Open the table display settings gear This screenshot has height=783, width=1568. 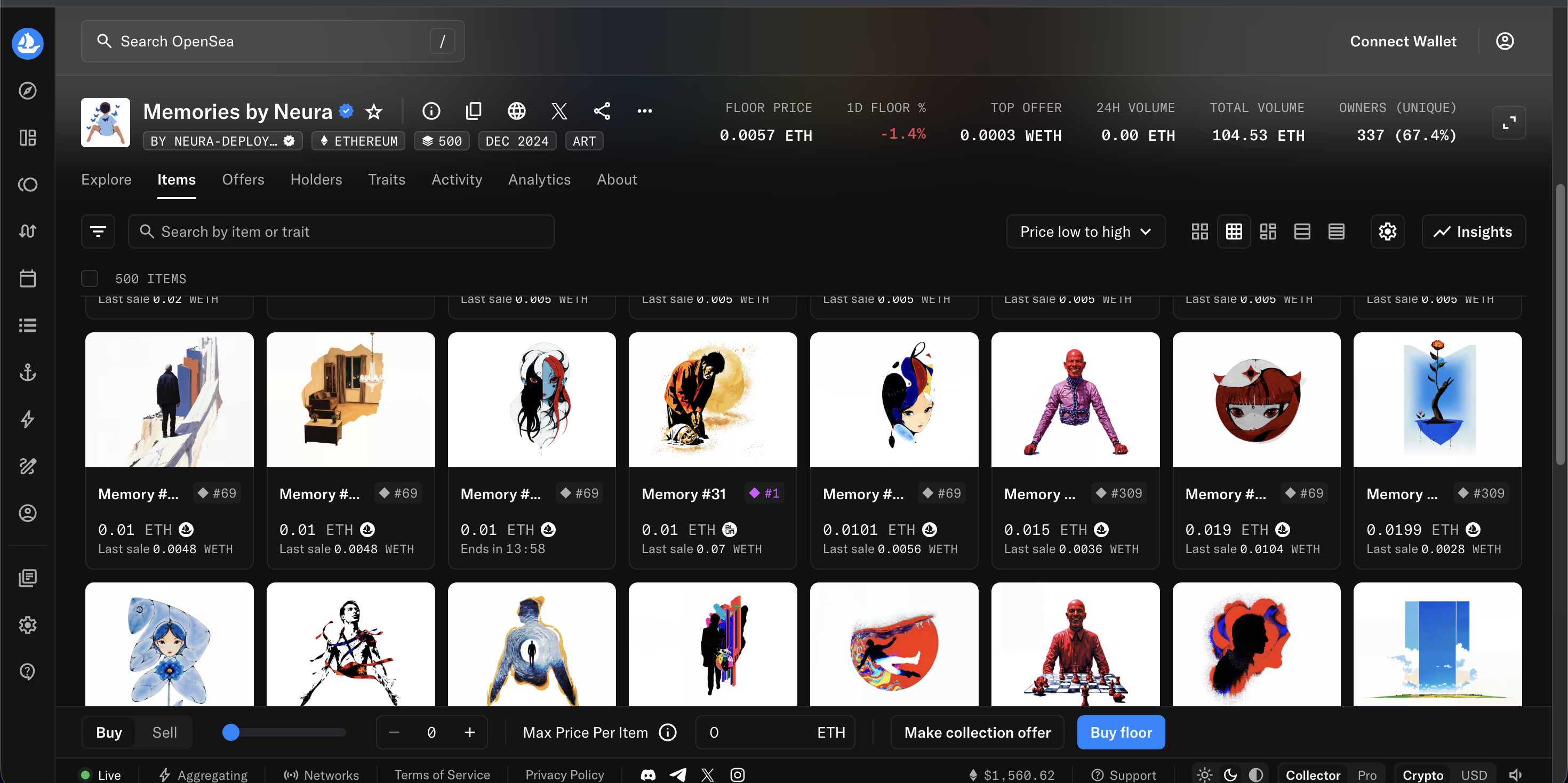[x=1387, y=231]
